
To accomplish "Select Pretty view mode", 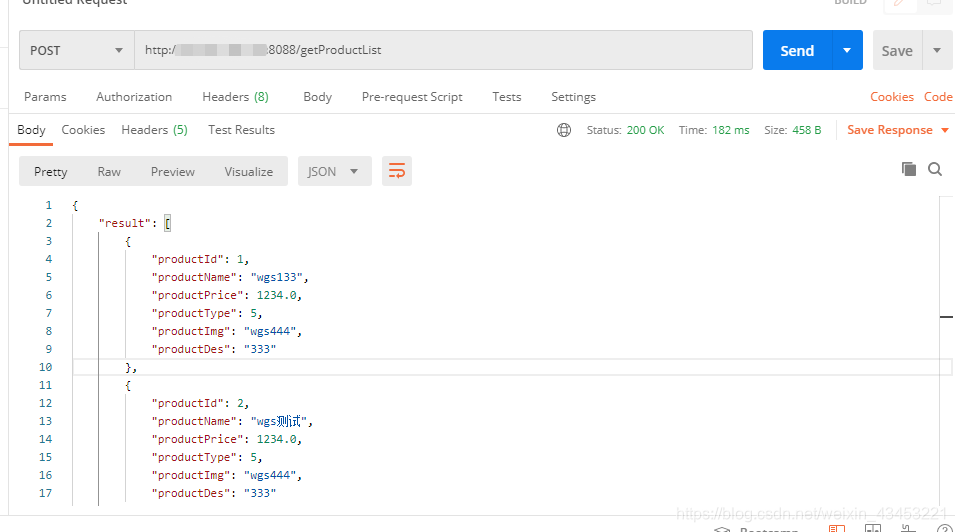I will 51,172.
